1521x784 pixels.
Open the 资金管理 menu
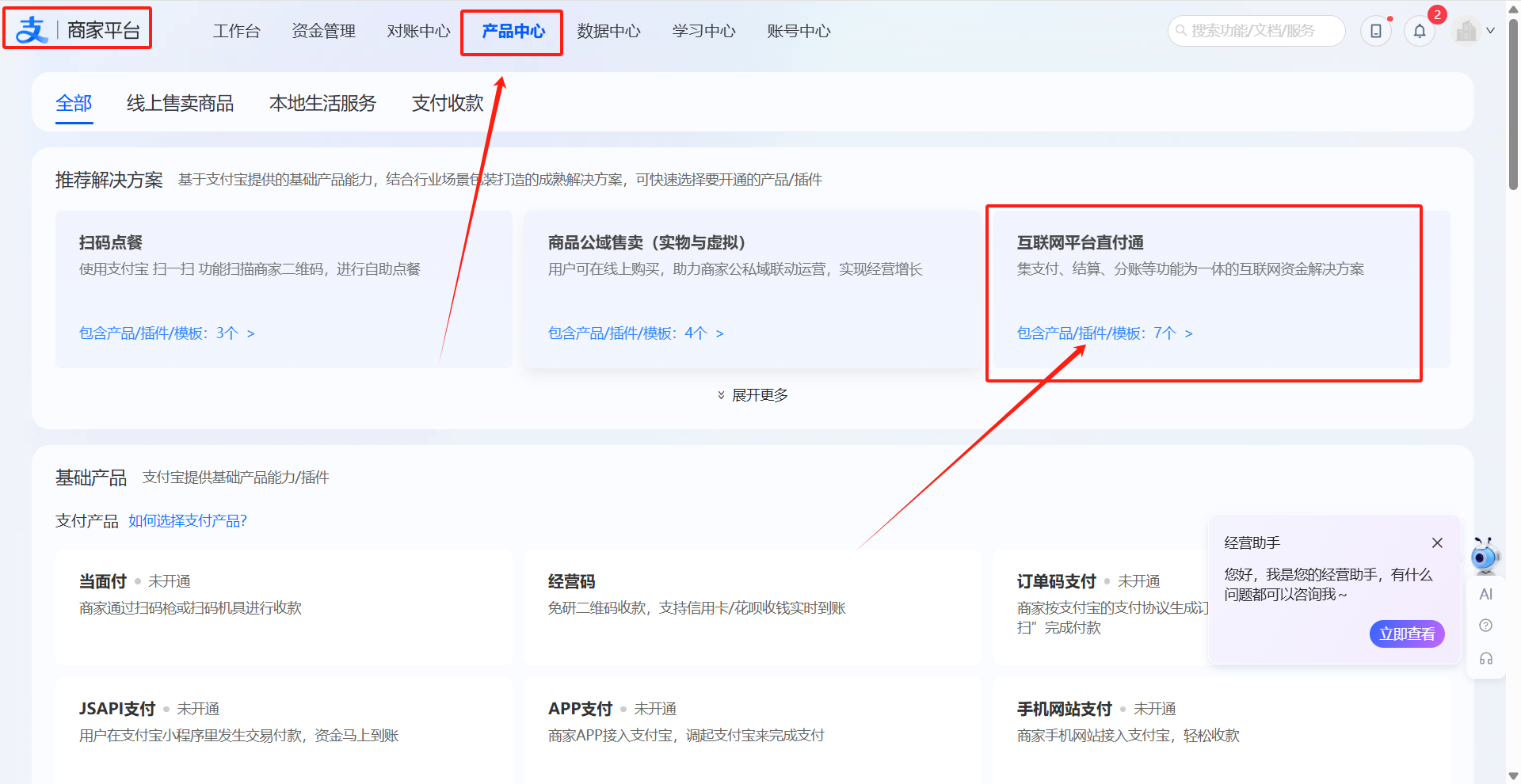click(323, 31)
